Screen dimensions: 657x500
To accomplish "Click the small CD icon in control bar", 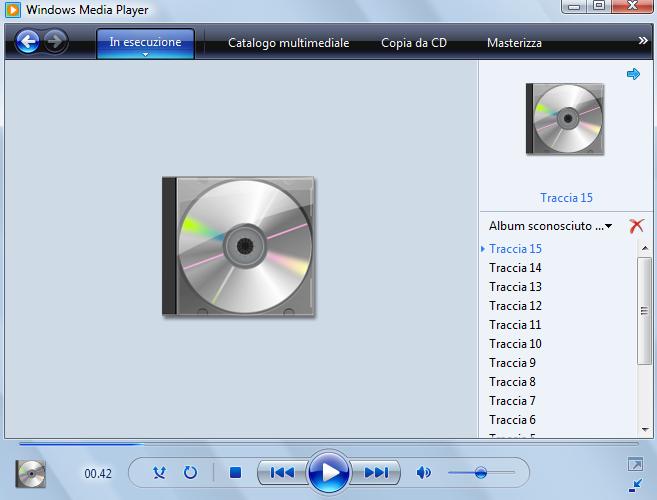I will (31, 474).
